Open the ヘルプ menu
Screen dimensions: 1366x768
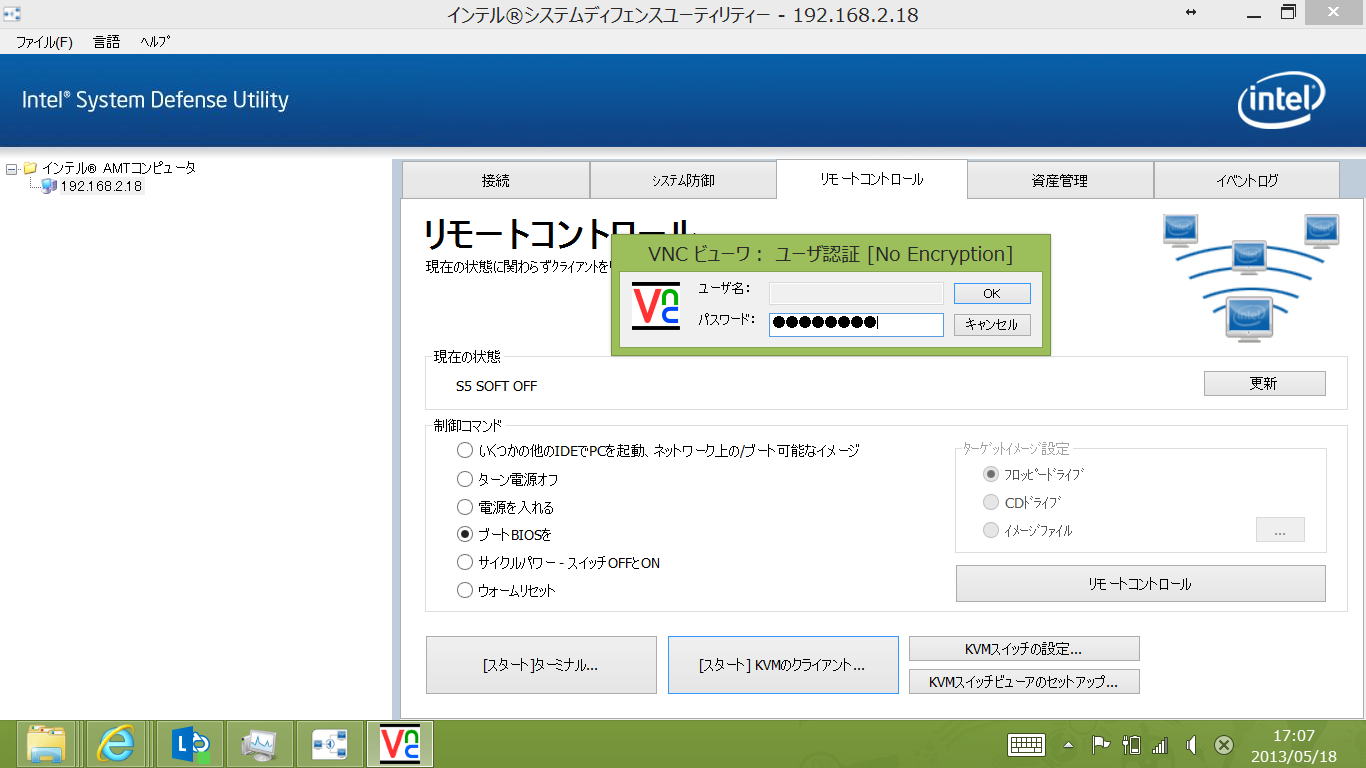tap(155, 42)
